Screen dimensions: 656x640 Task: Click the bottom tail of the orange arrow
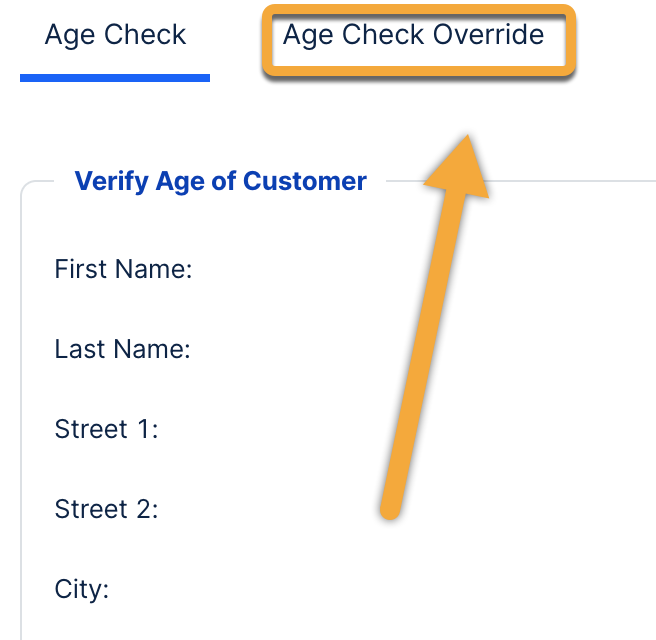click(392, 508)
